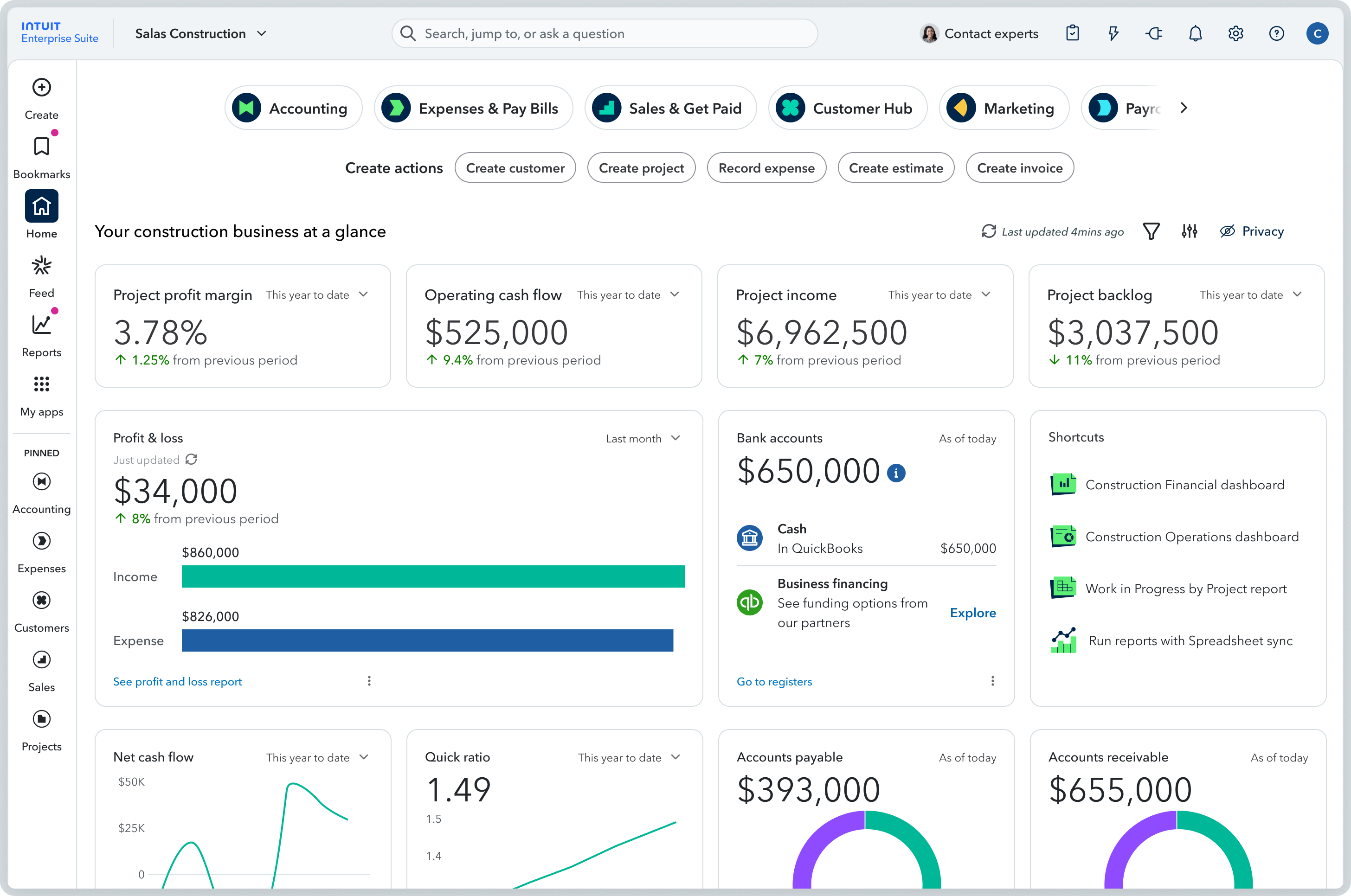Click the notifications bell icon
The image size is (1351, 896).
click(x=1195, y=34)
